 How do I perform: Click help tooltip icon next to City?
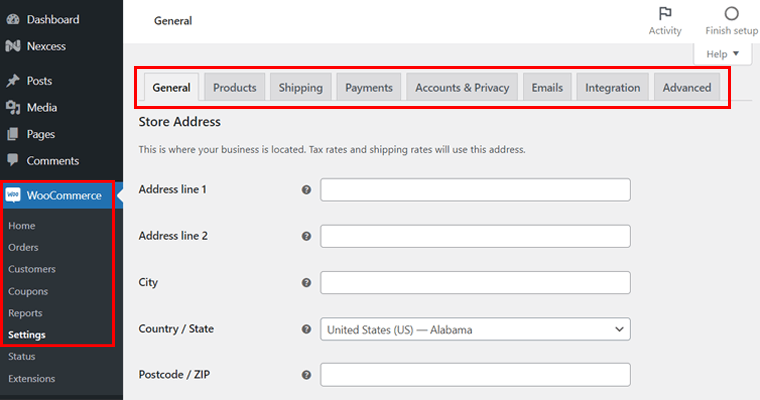(x=306, y=282)
